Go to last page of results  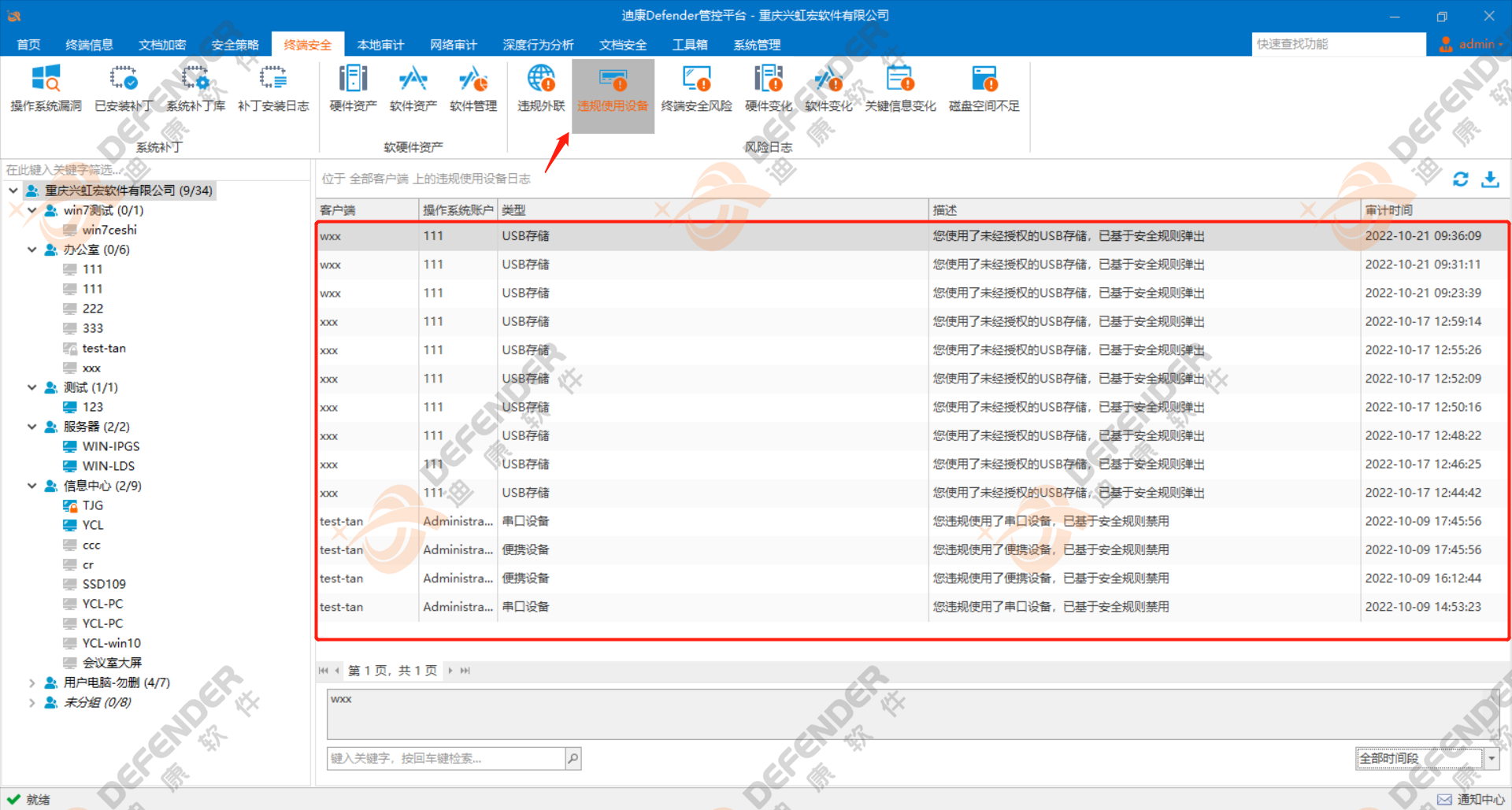coord(465,671)
